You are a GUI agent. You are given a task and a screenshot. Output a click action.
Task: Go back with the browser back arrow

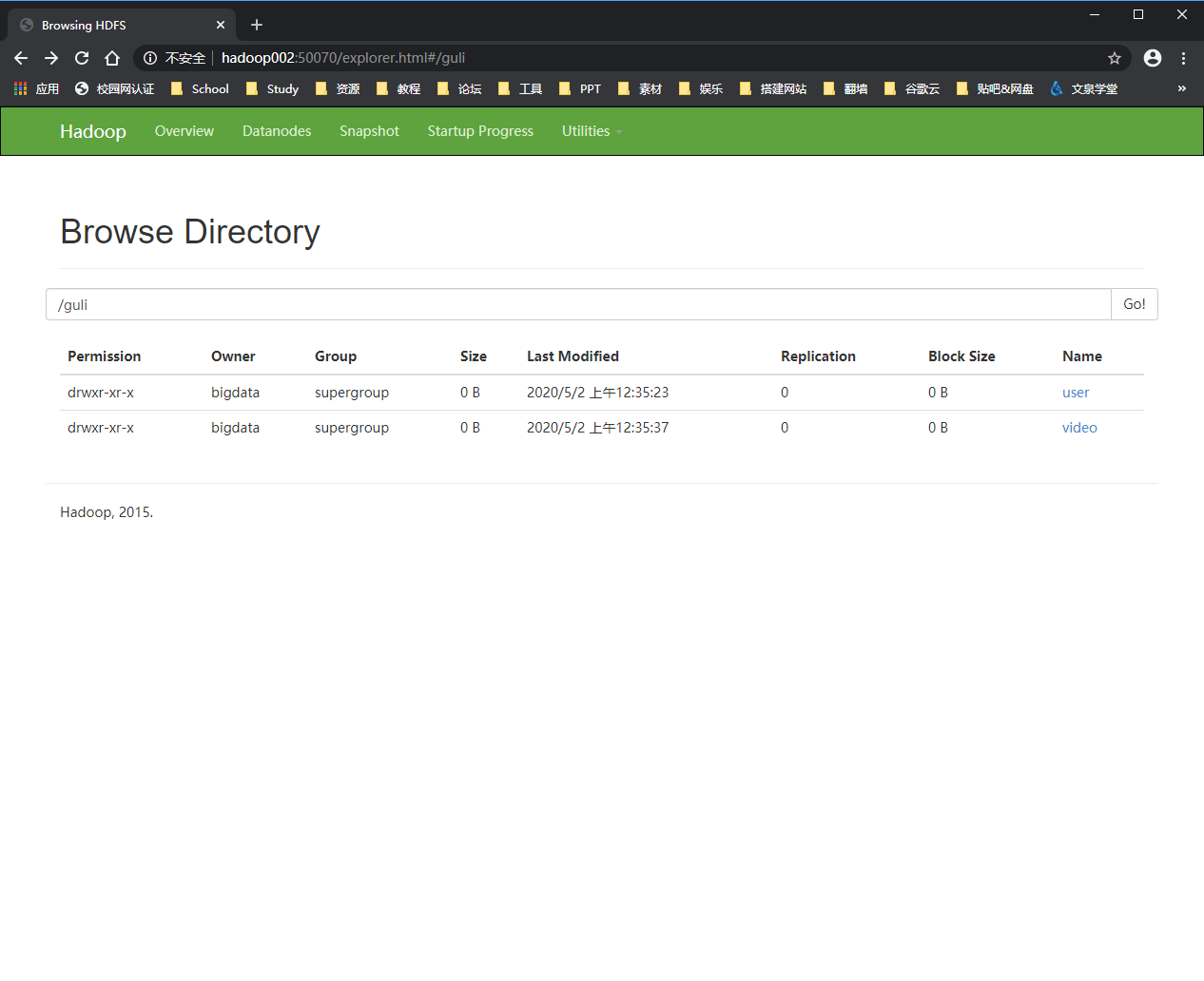click(x=21, y=58)
